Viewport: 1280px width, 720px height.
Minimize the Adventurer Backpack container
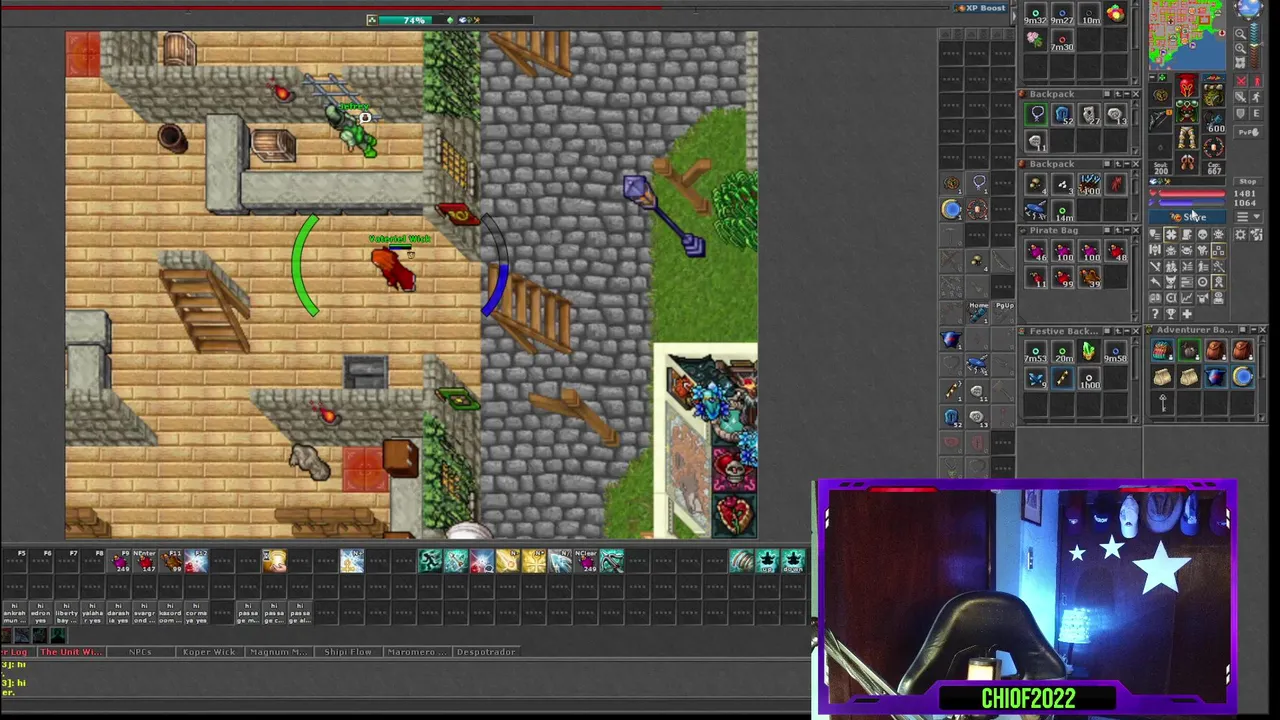(1254, 330)
